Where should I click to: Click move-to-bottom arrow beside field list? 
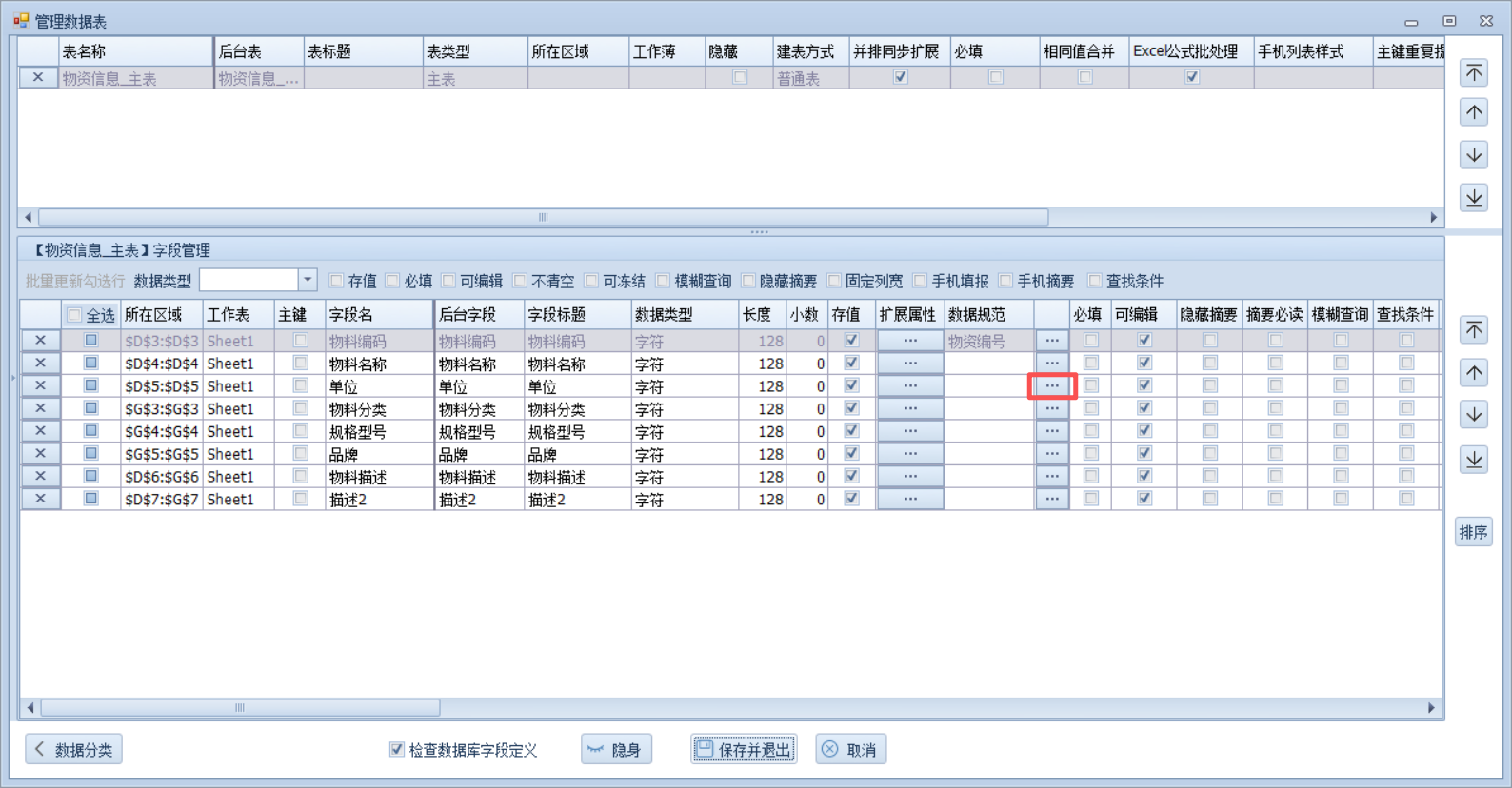coord(1474,459)
